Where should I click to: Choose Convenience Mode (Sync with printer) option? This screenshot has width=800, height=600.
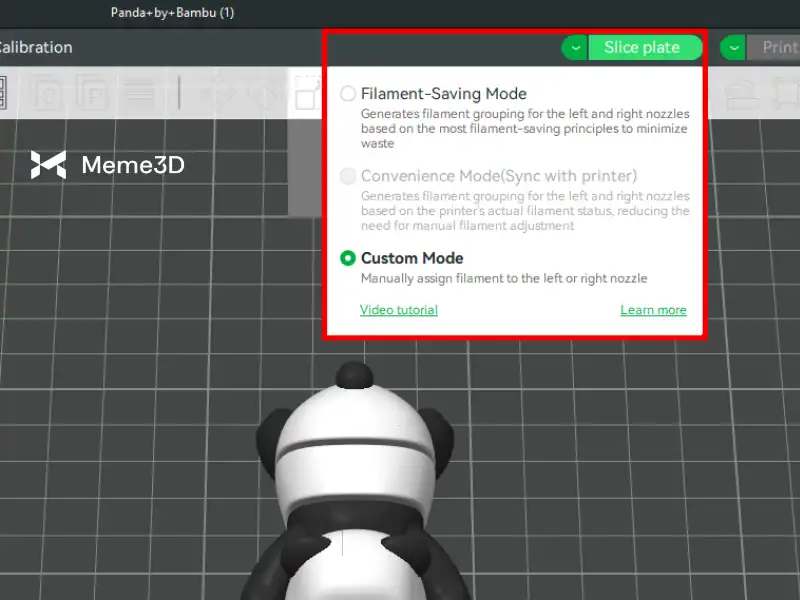(x=348, y=176)
